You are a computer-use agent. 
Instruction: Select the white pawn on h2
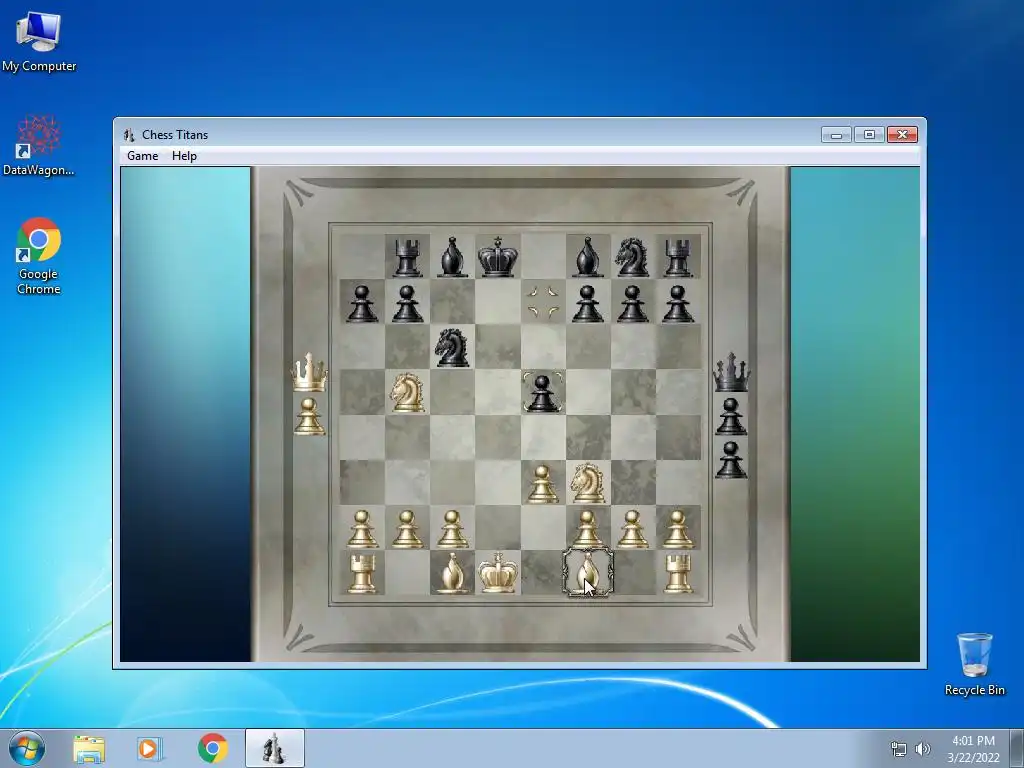pos(678,528)
